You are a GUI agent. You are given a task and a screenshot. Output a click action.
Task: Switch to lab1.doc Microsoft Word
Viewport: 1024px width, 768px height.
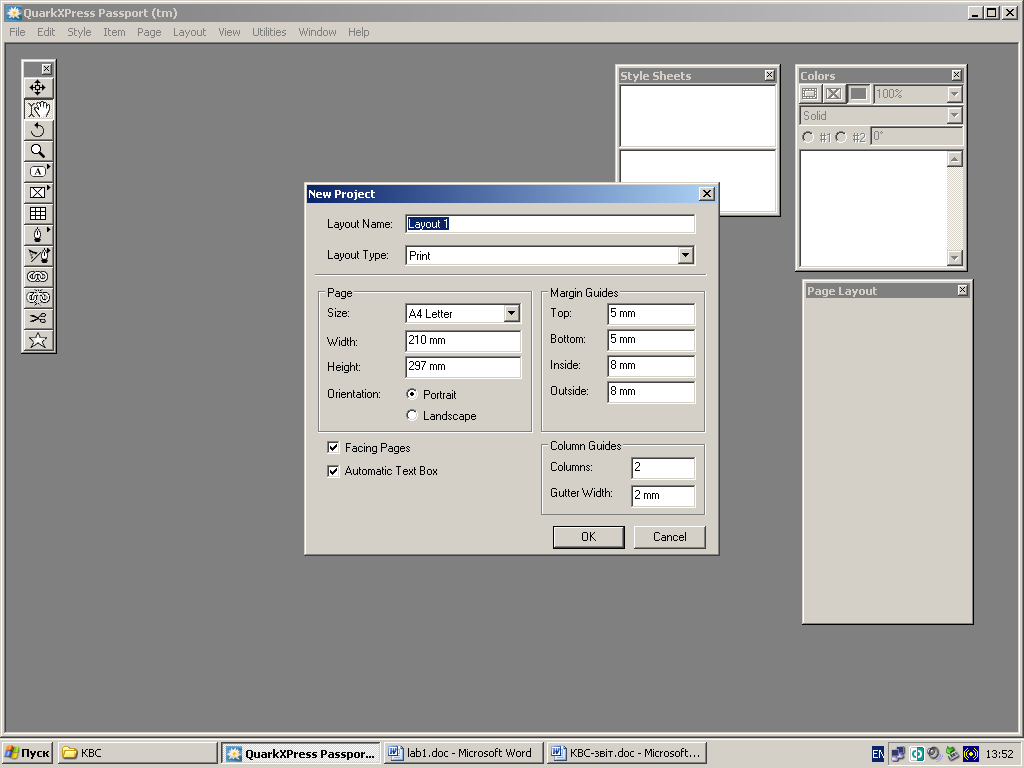click(462, 753)
